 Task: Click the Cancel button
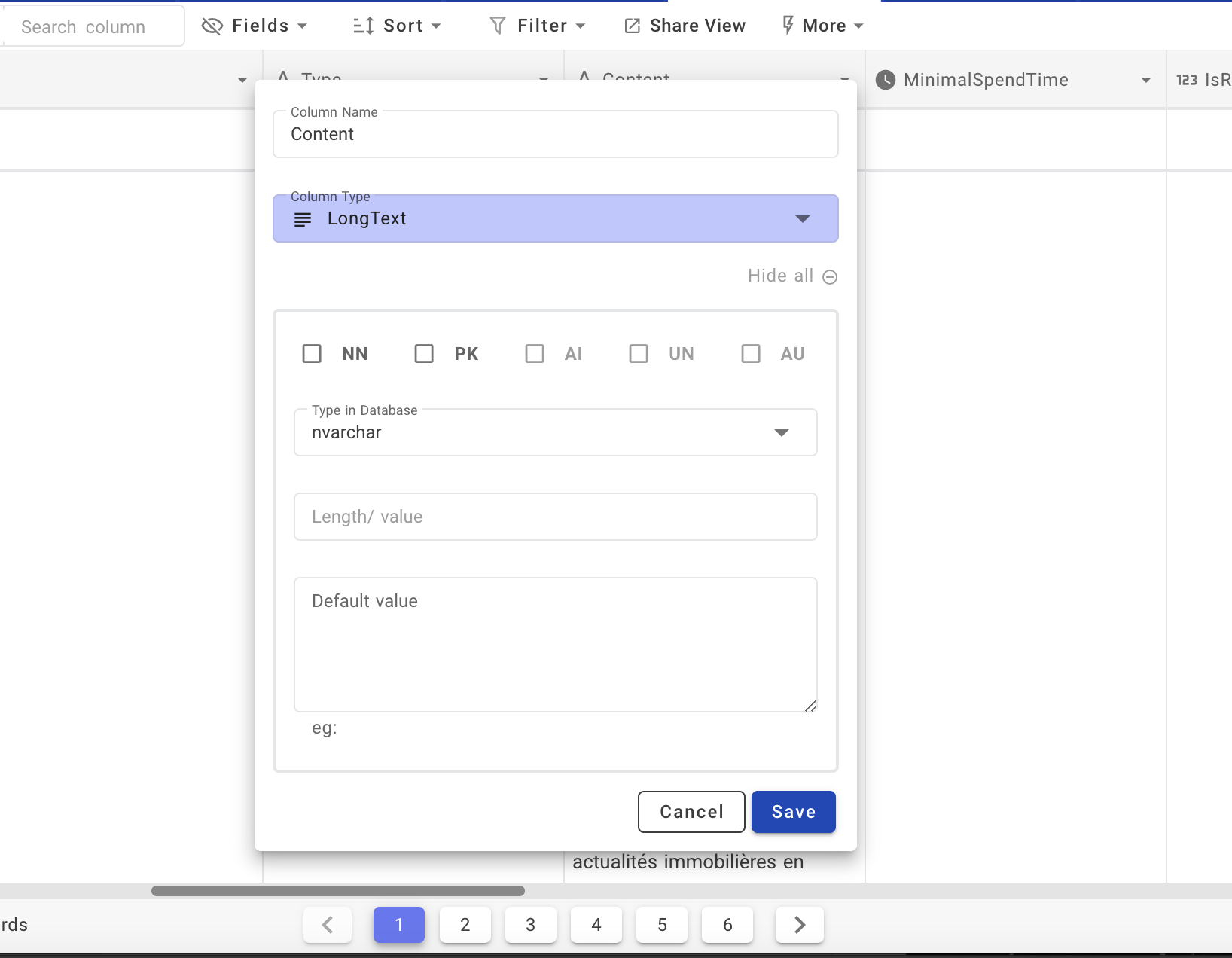click(x=691, y=812)
